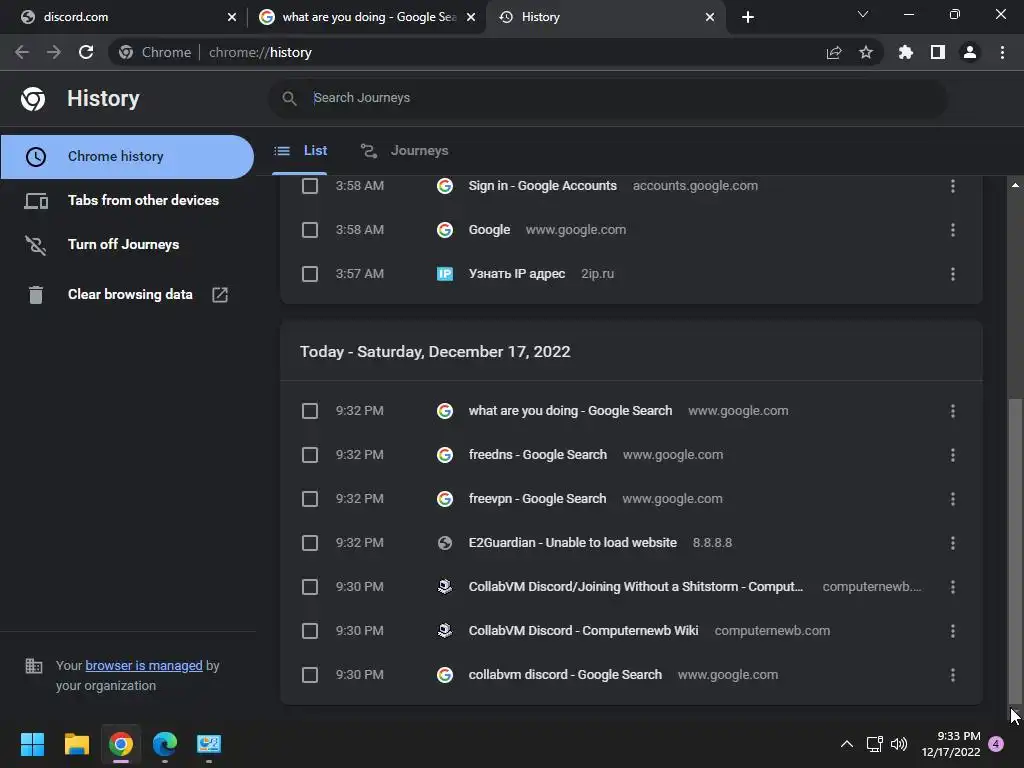
Task: Open more actions for the 2ip.ru entry
Action: (953, 274)
